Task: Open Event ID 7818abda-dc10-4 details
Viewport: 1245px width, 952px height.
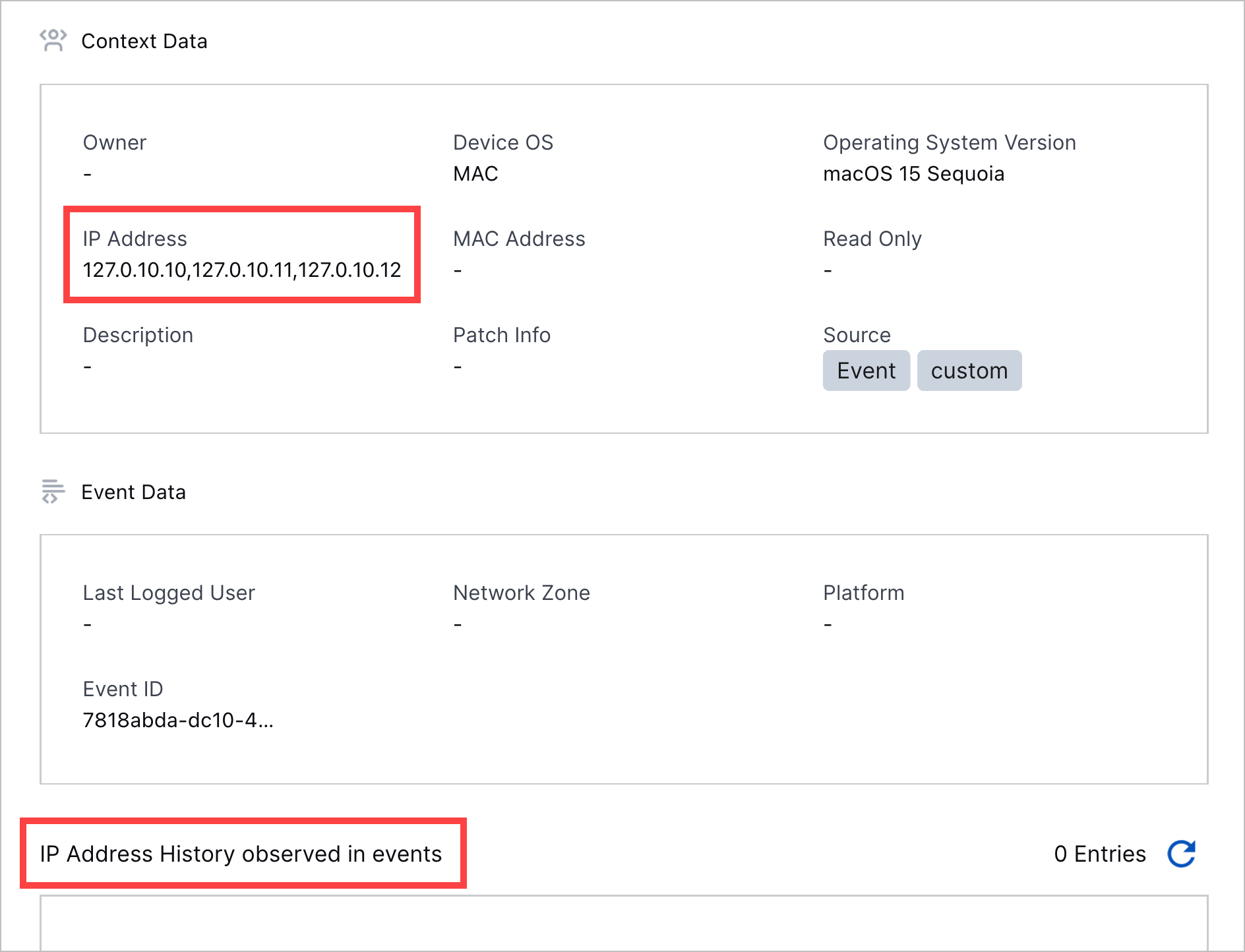Action: [x=179, y=720]
